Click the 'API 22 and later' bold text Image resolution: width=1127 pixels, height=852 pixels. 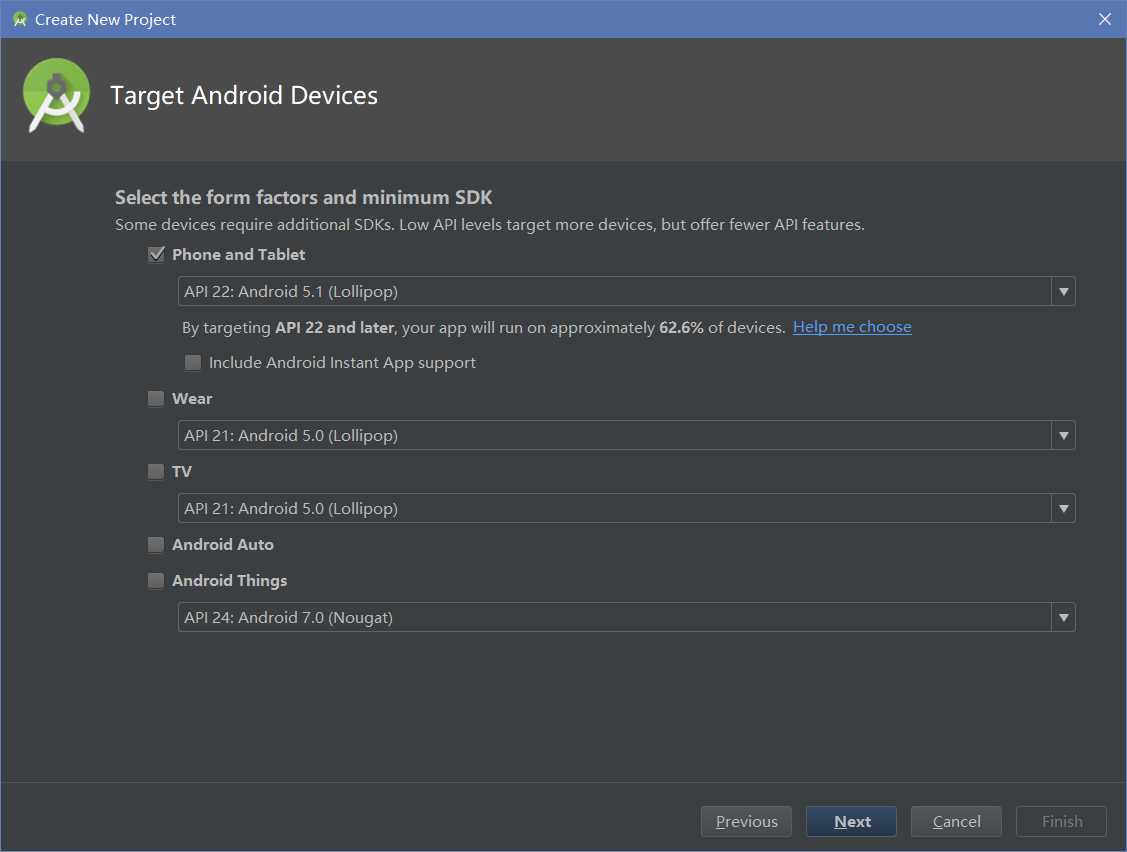click(334, 327)
